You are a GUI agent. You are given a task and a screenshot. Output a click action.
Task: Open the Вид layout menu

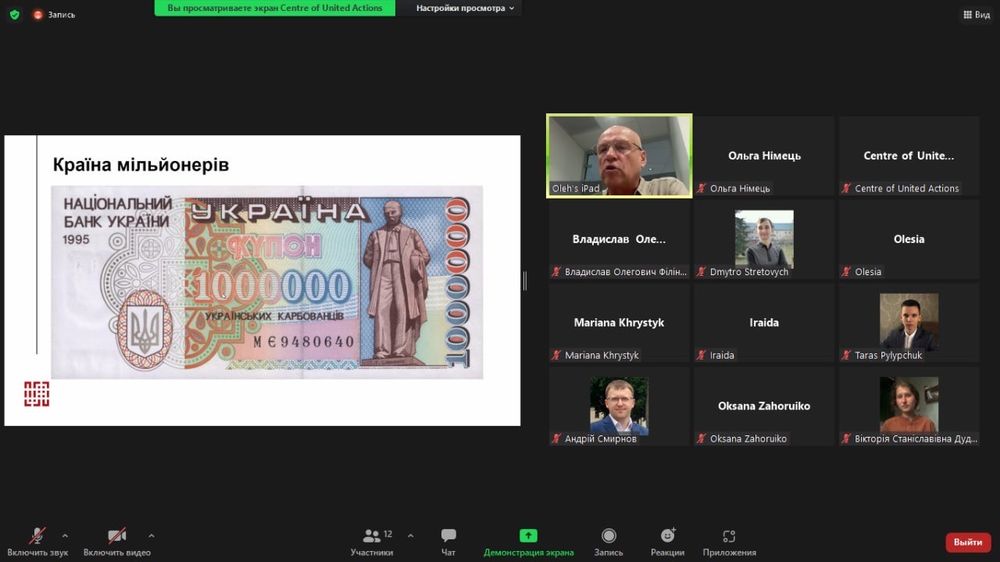click(x=976, y=14)
